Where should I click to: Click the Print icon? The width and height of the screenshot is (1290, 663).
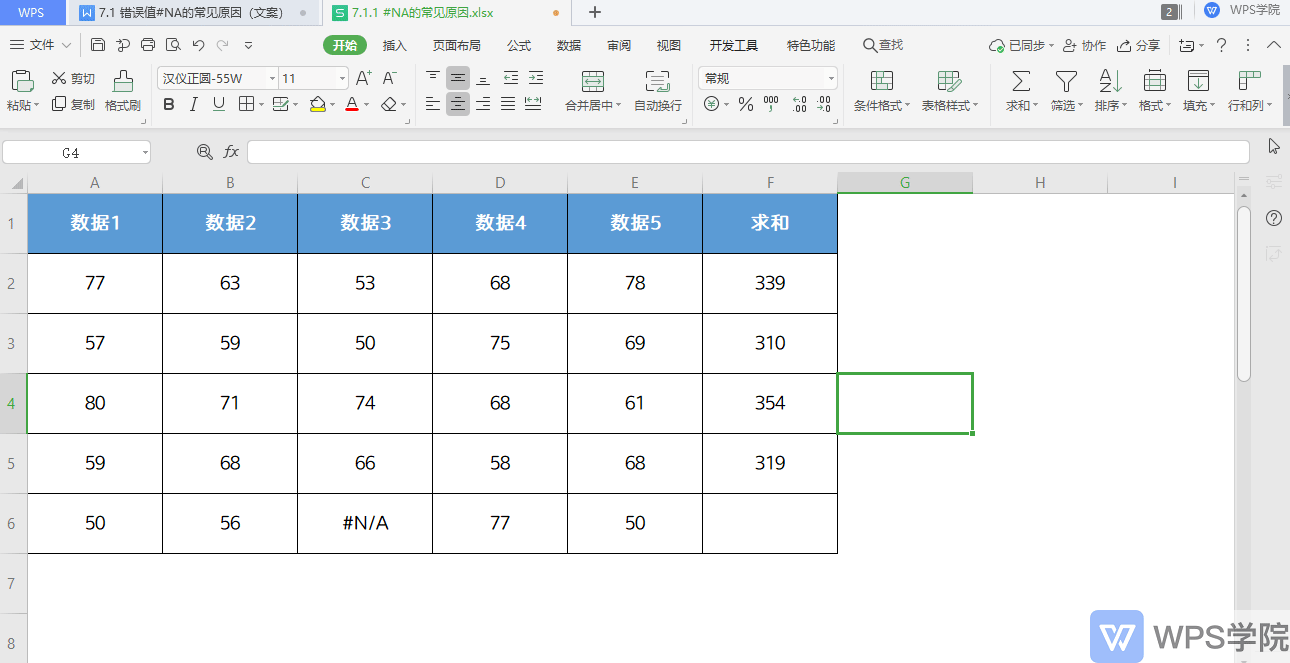click(x=148, y=45)
